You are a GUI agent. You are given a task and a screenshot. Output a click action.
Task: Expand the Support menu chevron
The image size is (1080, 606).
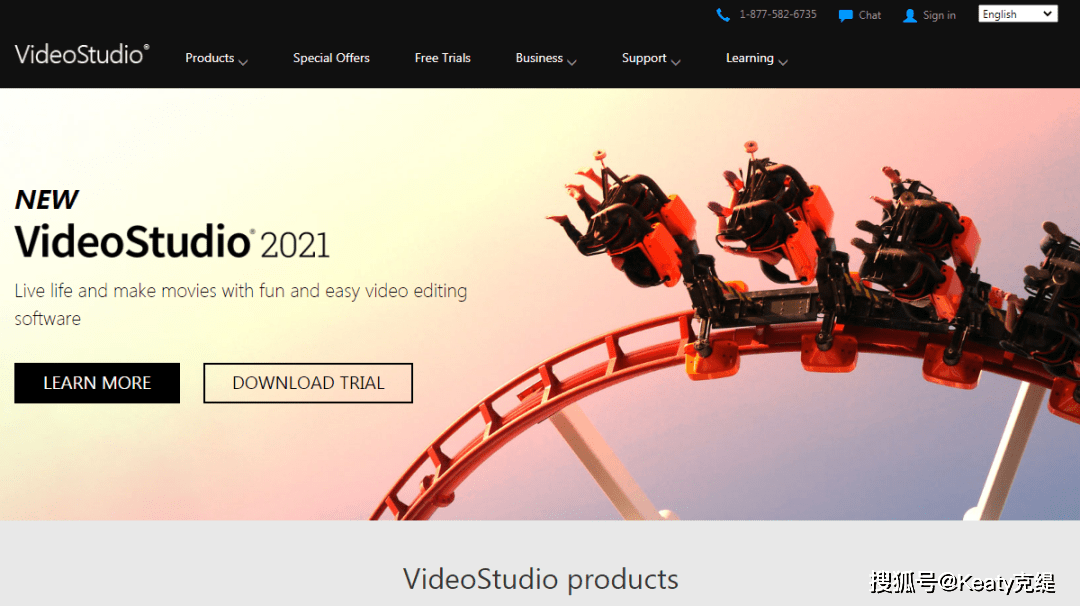coord(676,61)
